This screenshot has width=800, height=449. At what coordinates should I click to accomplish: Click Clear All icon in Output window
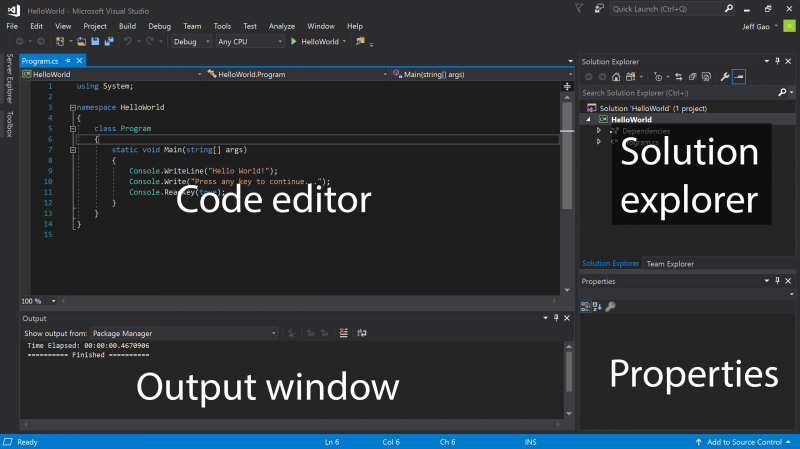pos(343,333)
